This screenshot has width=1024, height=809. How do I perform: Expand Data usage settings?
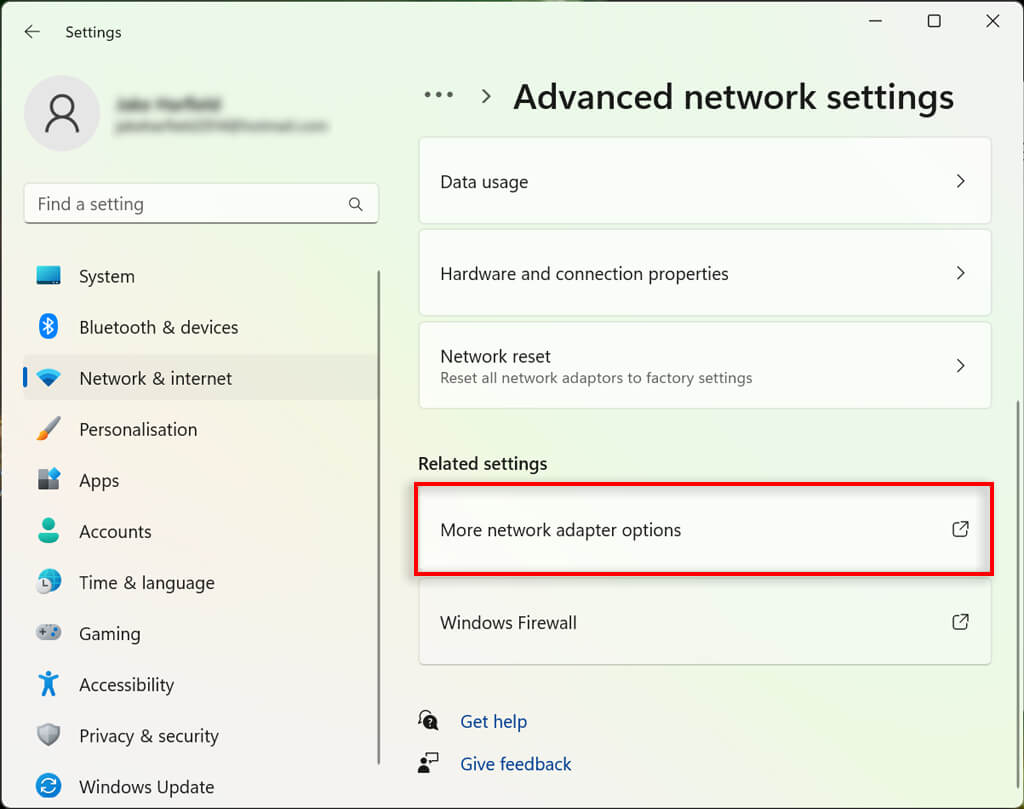click(x=704, y=182)
